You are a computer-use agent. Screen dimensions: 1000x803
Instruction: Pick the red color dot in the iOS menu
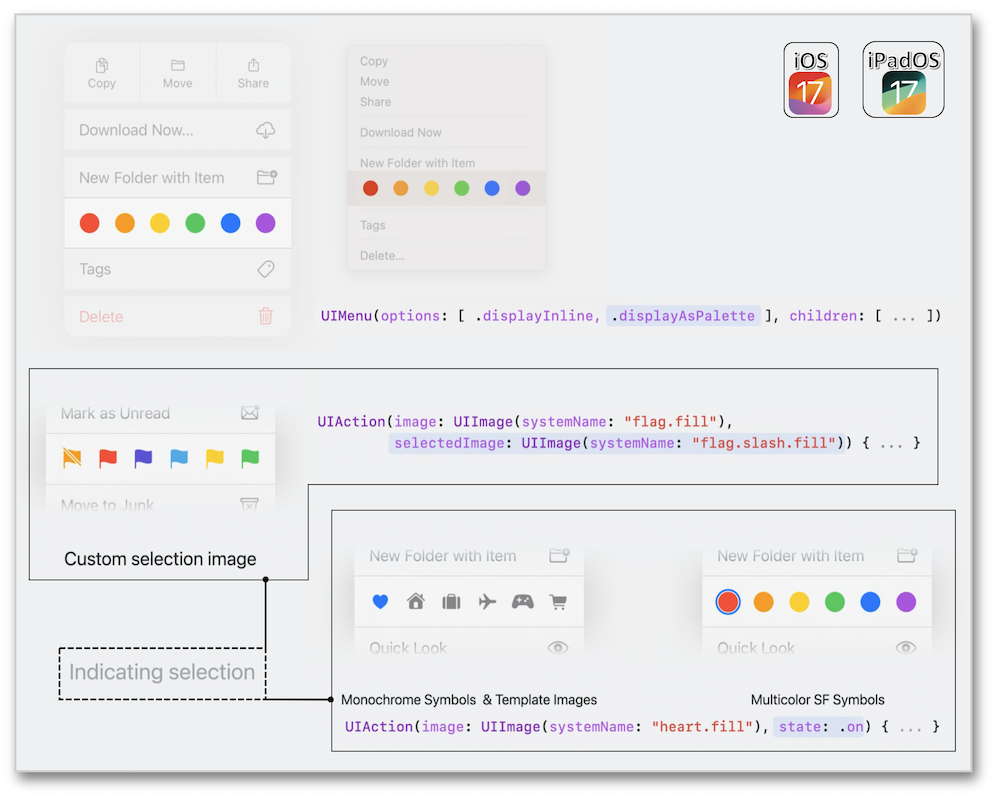click(89, 223)
